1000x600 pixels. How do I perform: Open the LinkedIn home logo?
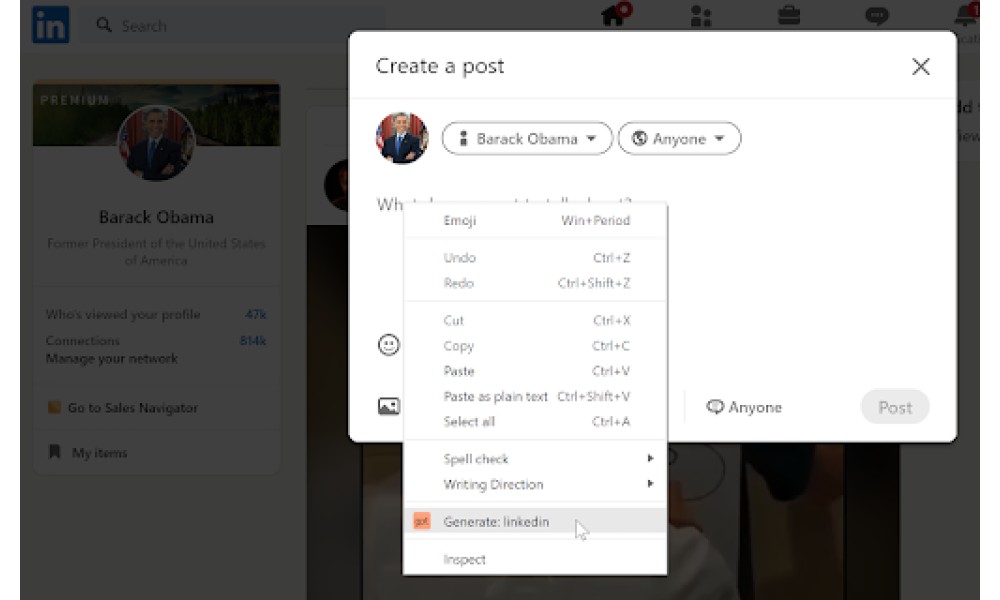tap(51, 25)
